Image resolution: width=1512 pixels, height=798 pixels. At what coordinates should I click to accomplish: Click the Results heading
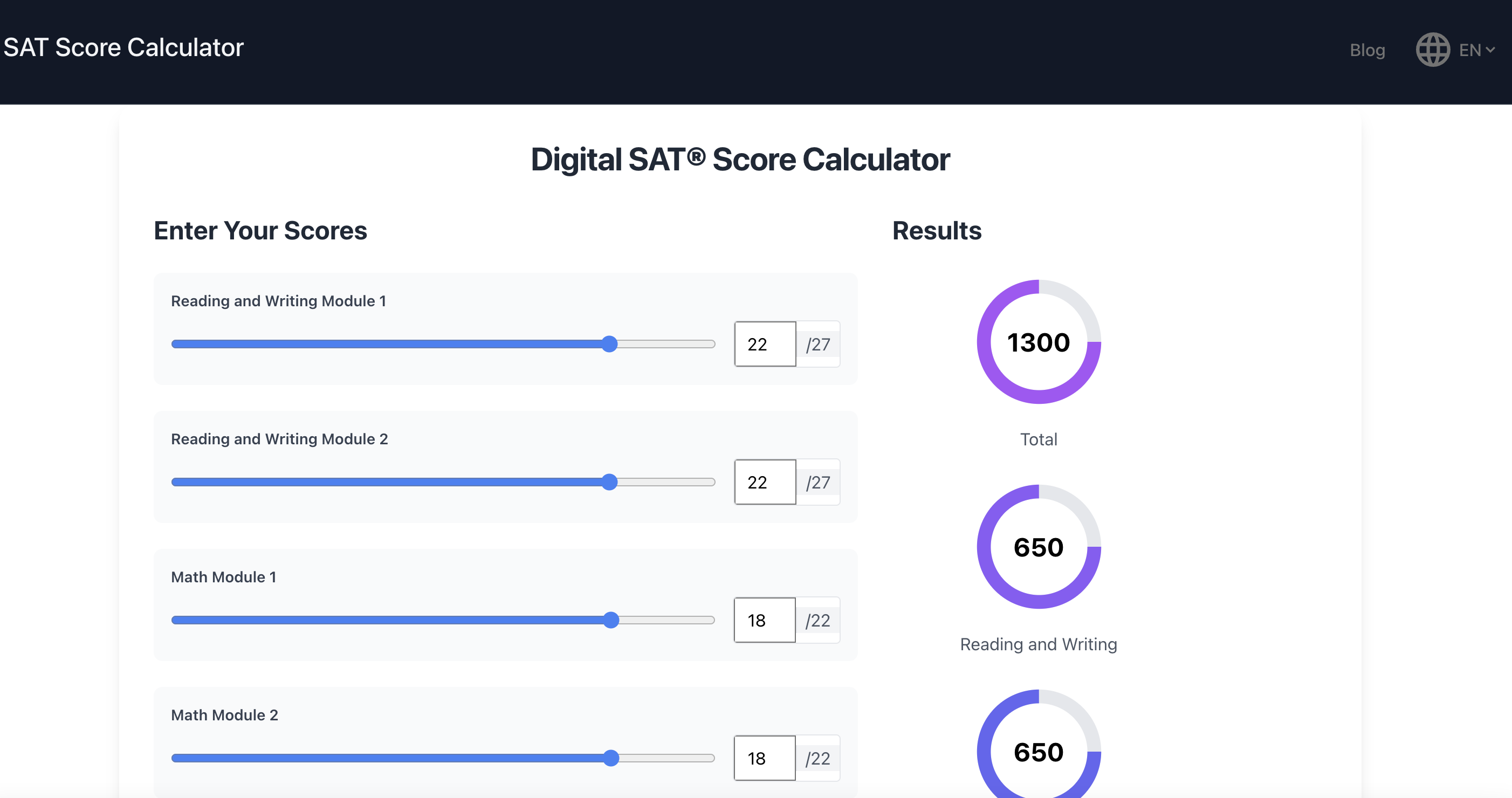pyautogui.click(x=936, y=231)
